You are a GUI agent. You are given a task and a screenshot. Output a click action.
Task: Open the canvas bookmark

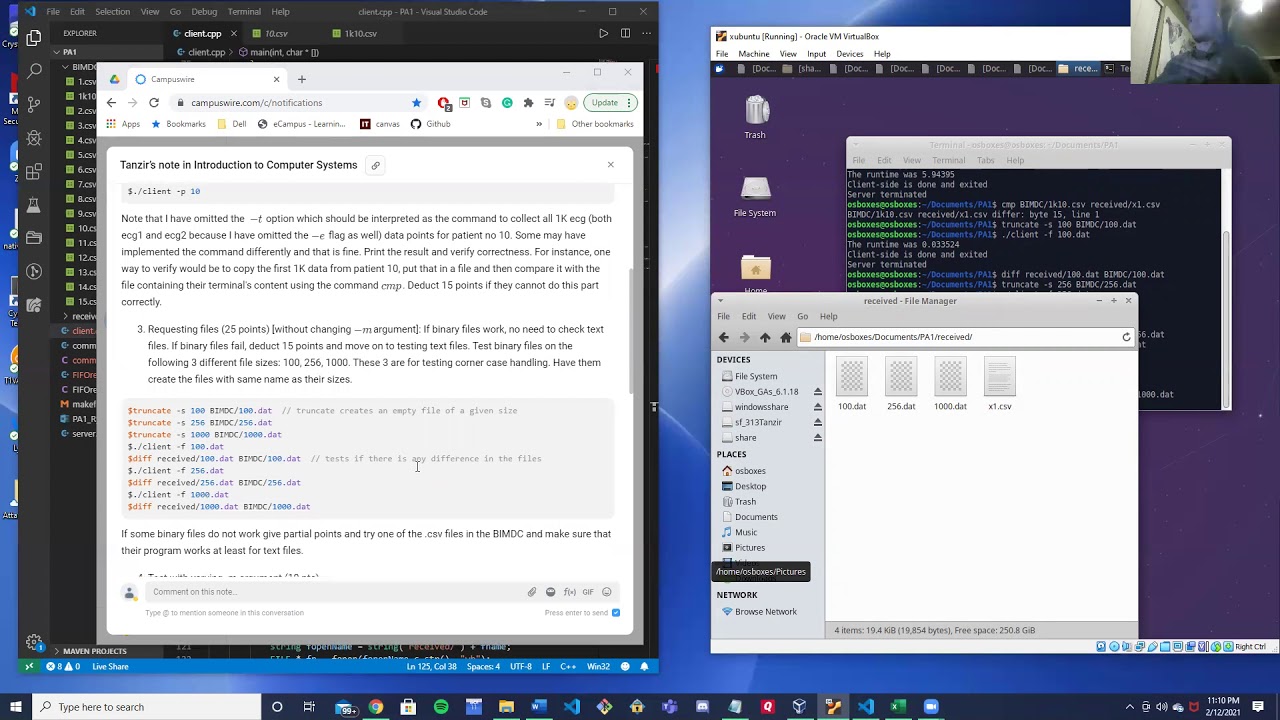click(380, 124)
